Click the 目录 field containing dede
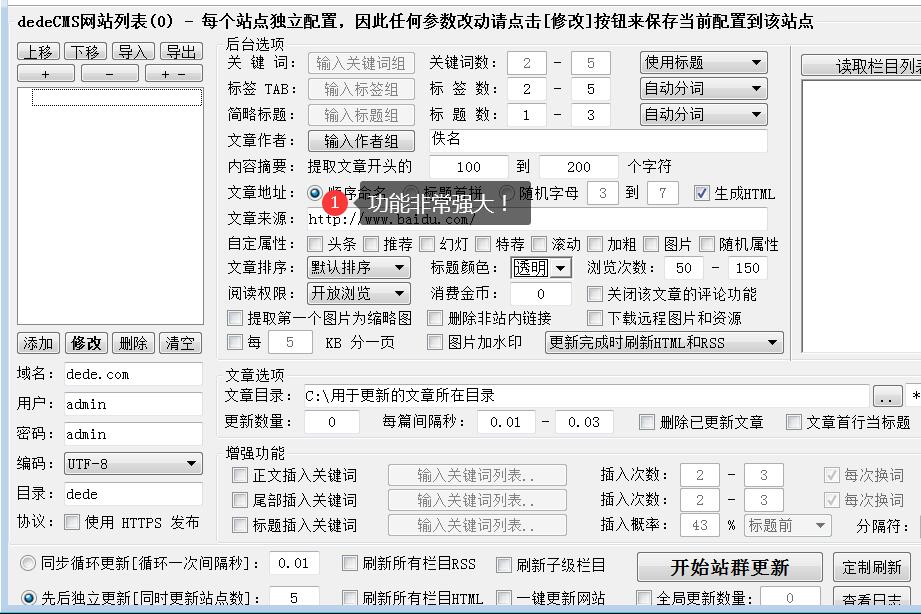 click(x=133, y=494)
